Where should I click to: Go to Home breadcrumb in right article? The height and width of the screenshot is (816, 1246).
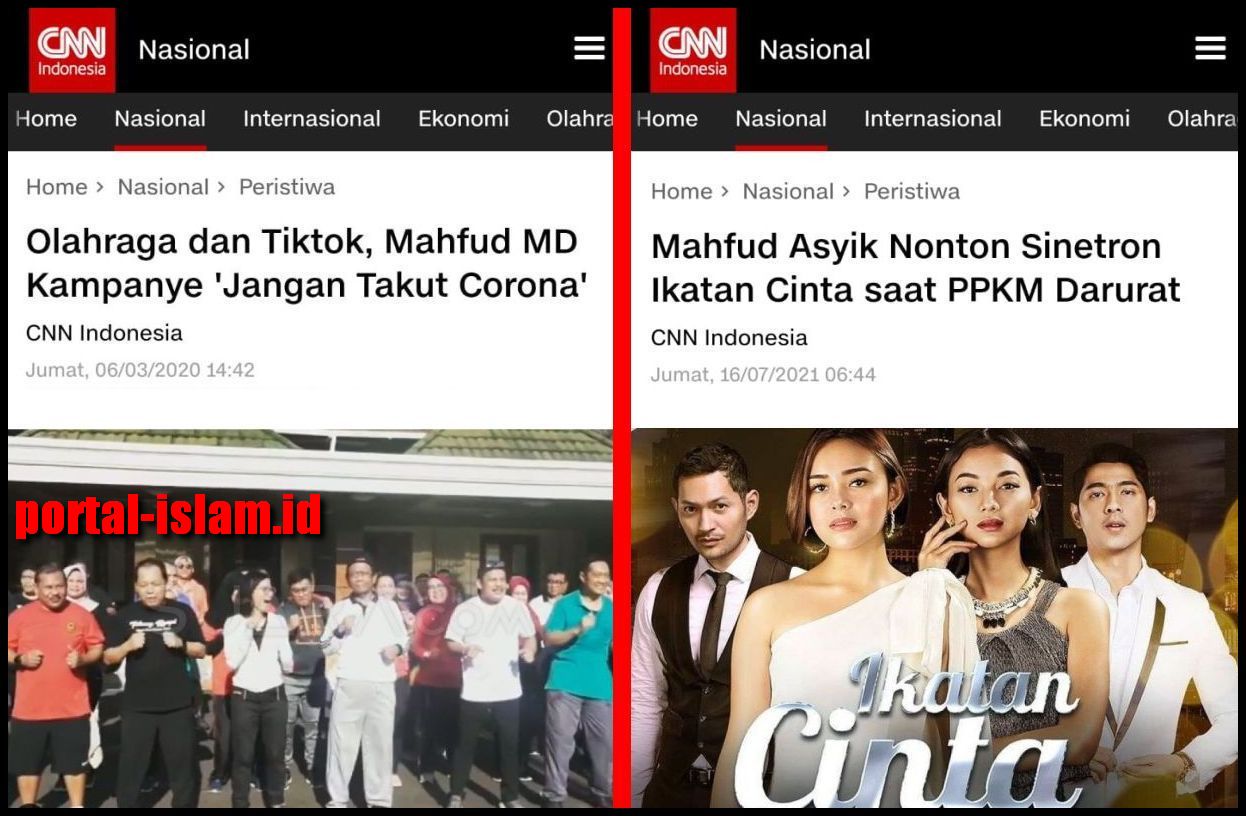coord(682,191)
